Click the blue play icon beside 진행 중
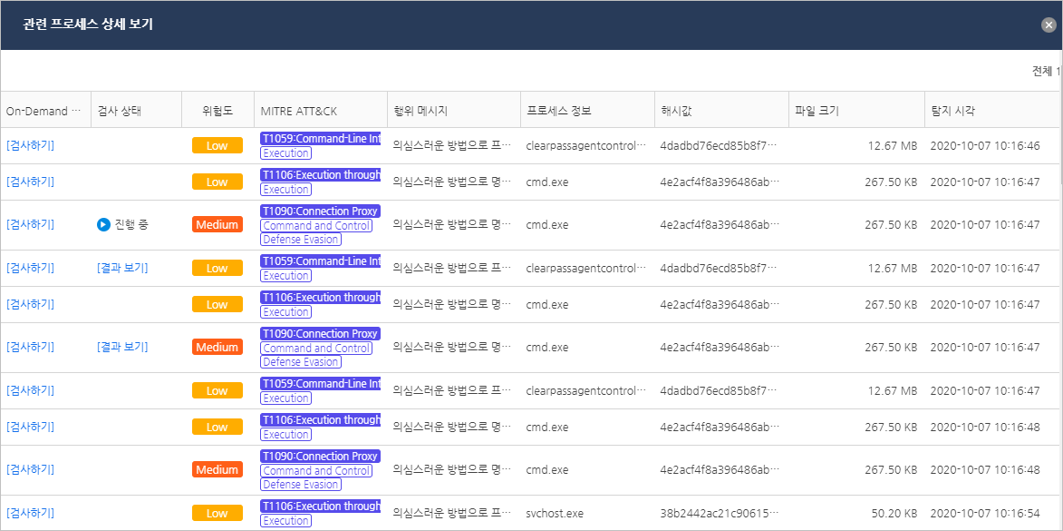 tap(103, 225)
